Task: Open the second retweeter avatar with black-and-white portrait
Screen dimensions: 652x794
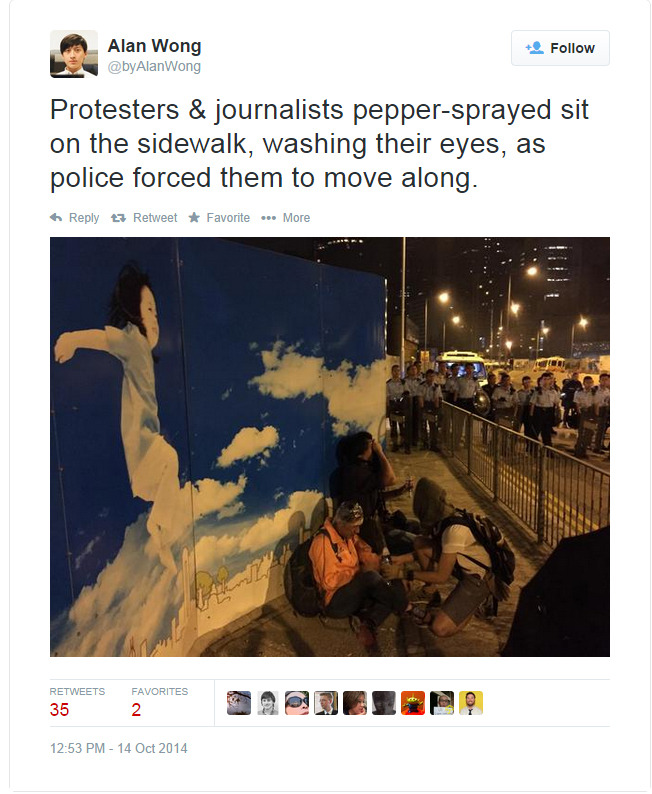Action: coord(268,703)
